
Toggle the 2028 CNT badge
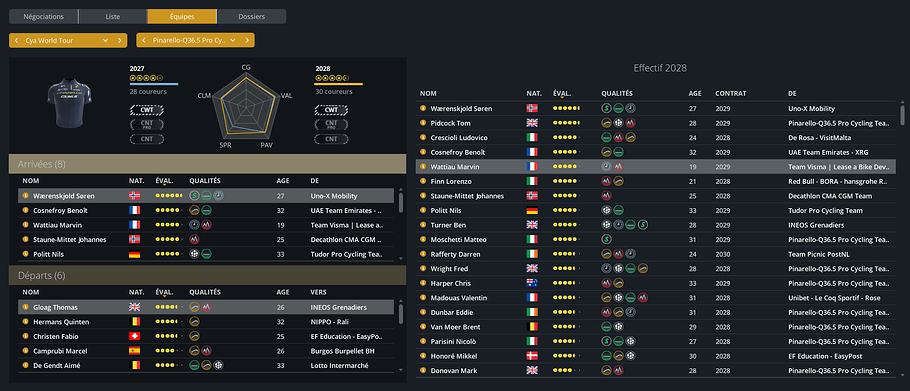(x=331, y=139)
